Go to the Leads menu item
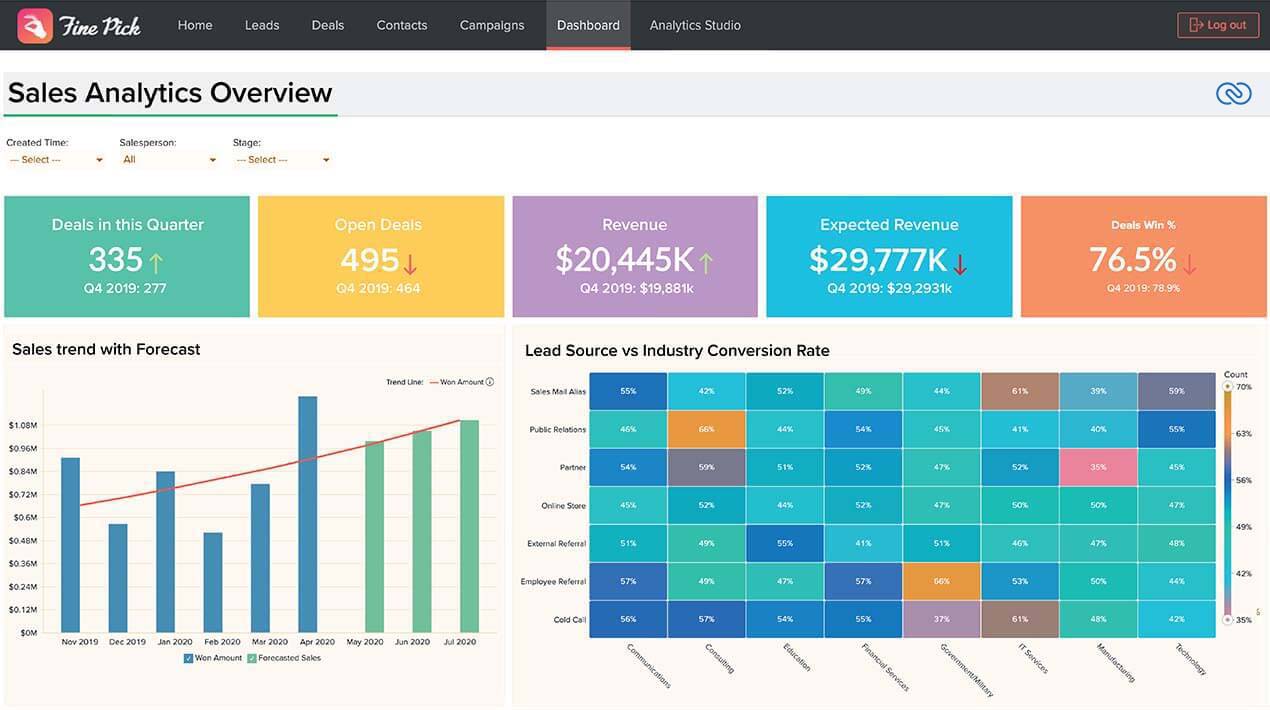 [x=262, y=25]
